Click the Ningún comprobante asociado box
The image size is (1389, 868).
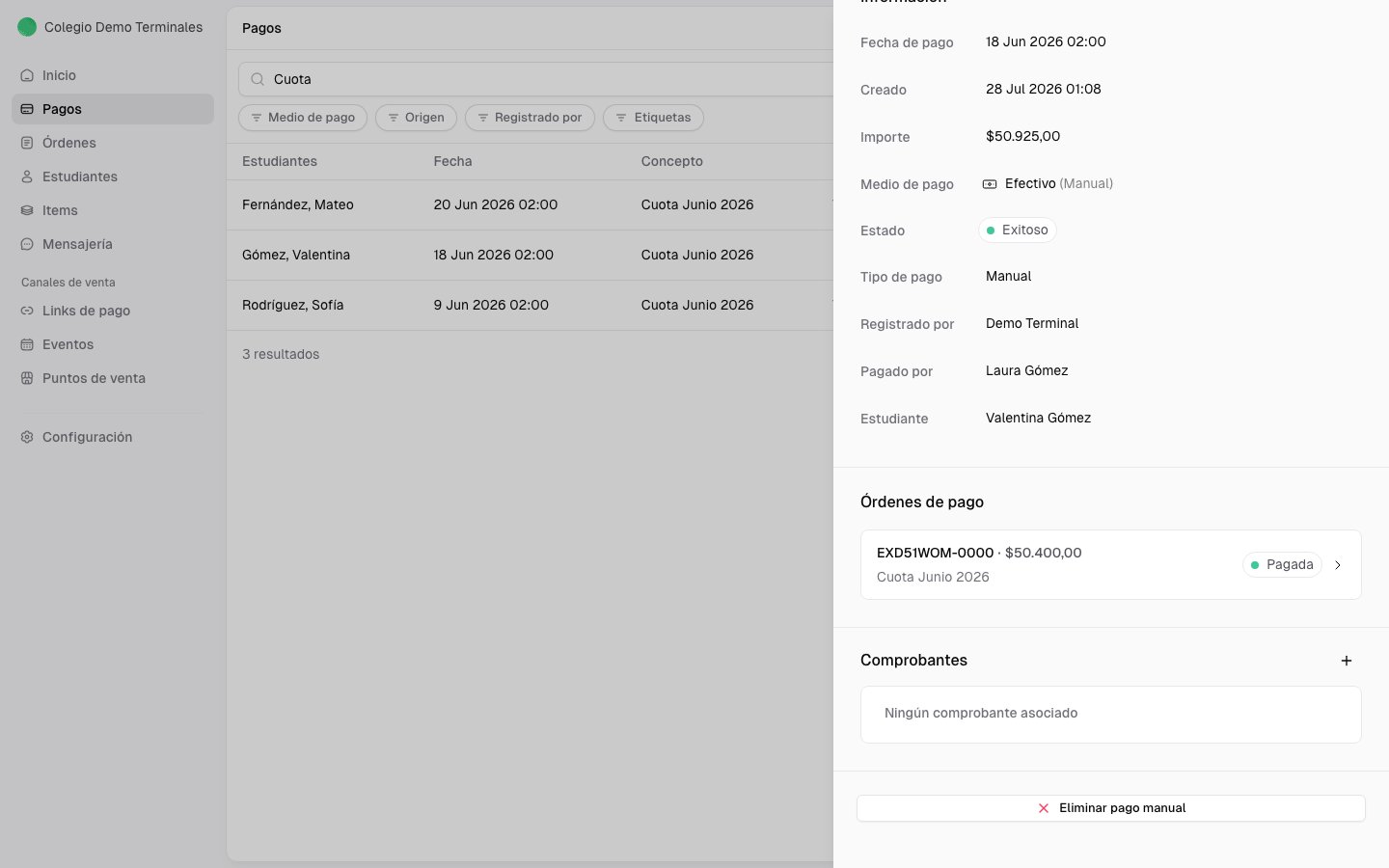1111,715
